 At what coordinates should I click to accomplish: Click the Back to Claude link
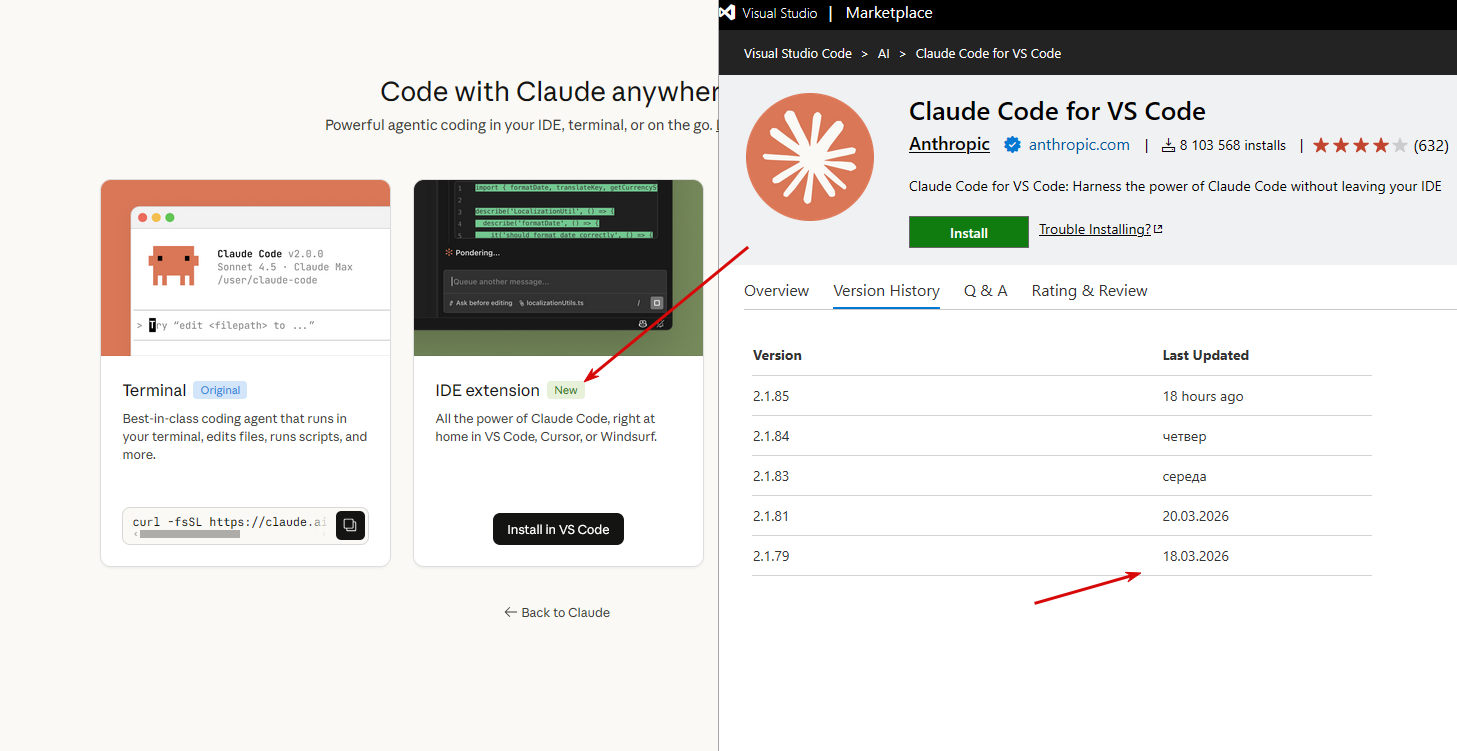click(x=557, y=612)
